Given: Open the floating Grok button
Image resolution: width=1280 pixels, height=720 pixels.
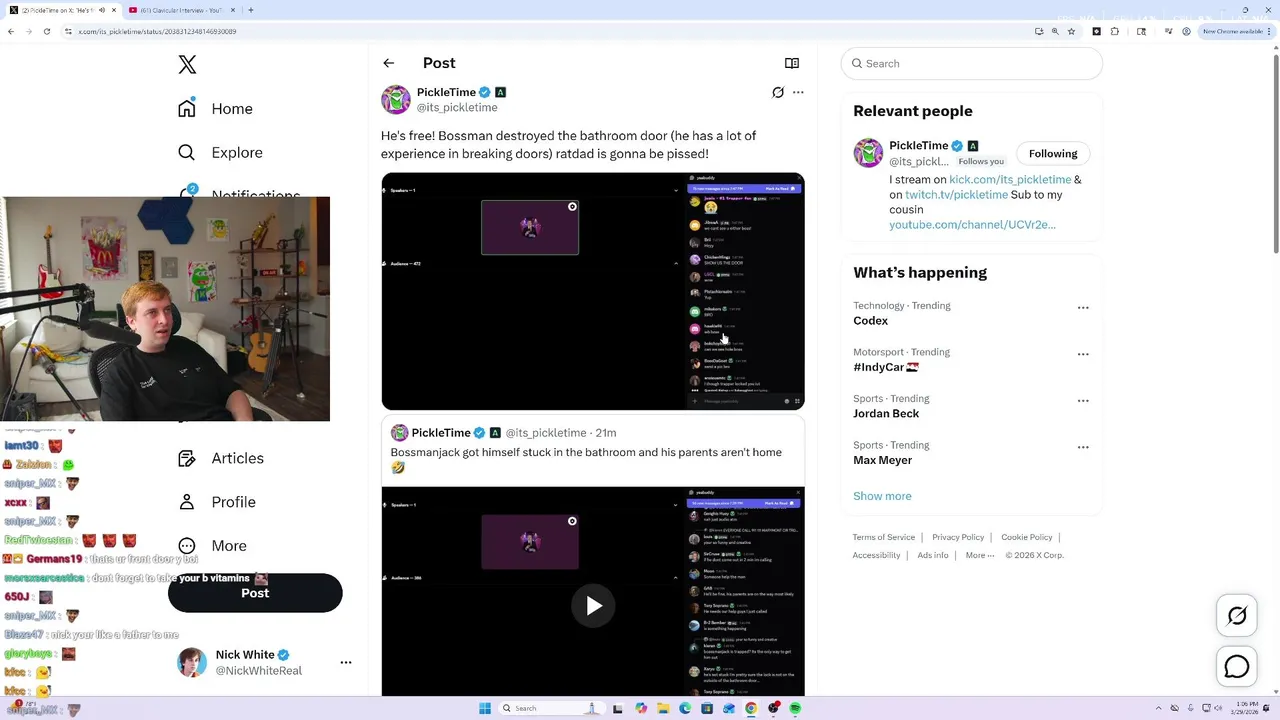Looking at the screenshot, I should 1237,616.
